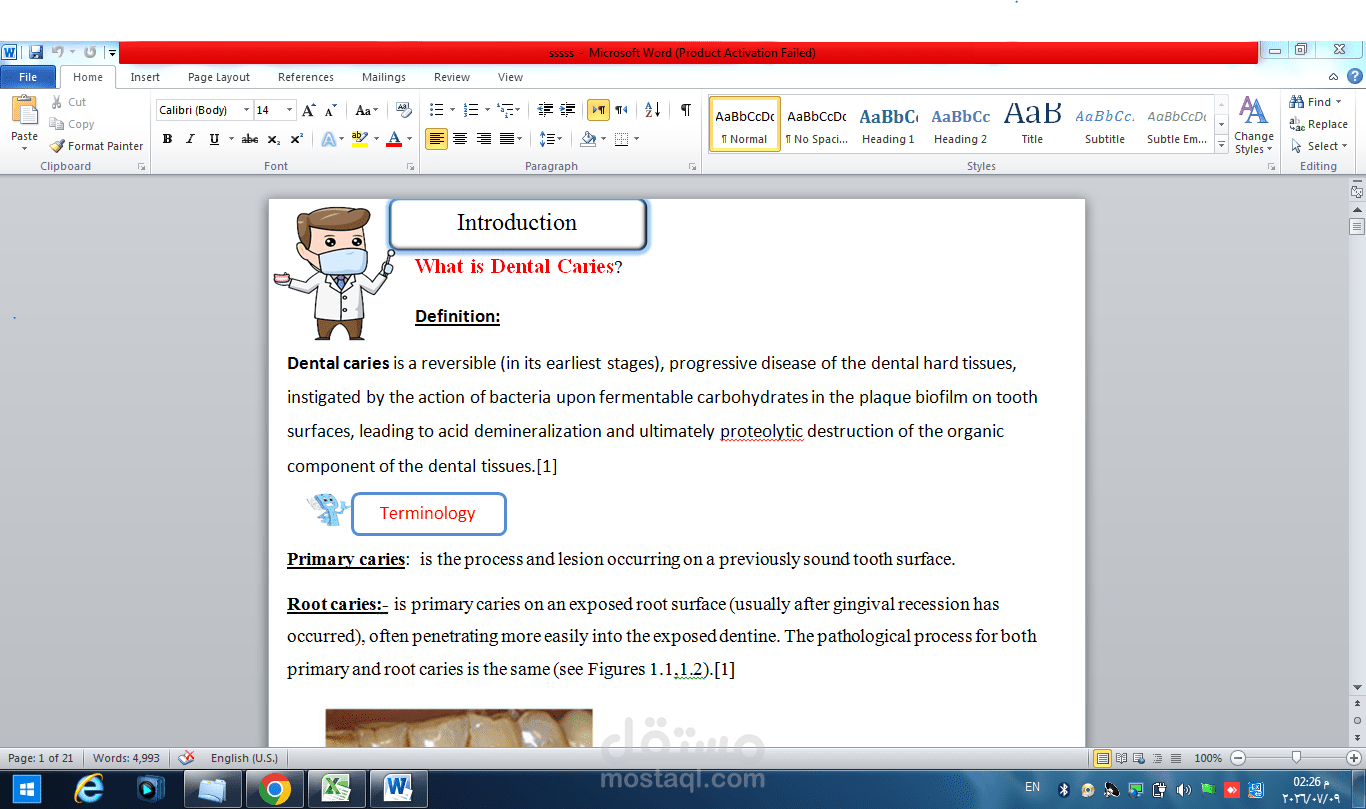Minimize the ribbon with the caret icon

1333,77
